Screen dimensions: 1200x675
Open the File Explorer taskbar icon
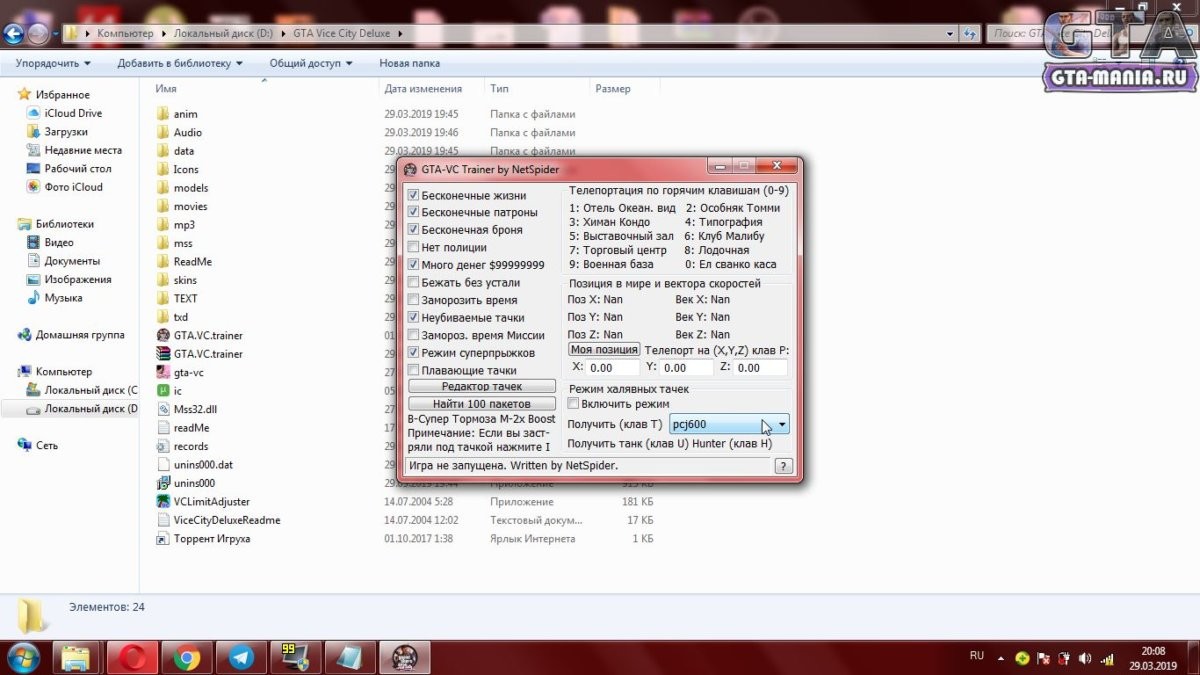click(x=78, y=657)
